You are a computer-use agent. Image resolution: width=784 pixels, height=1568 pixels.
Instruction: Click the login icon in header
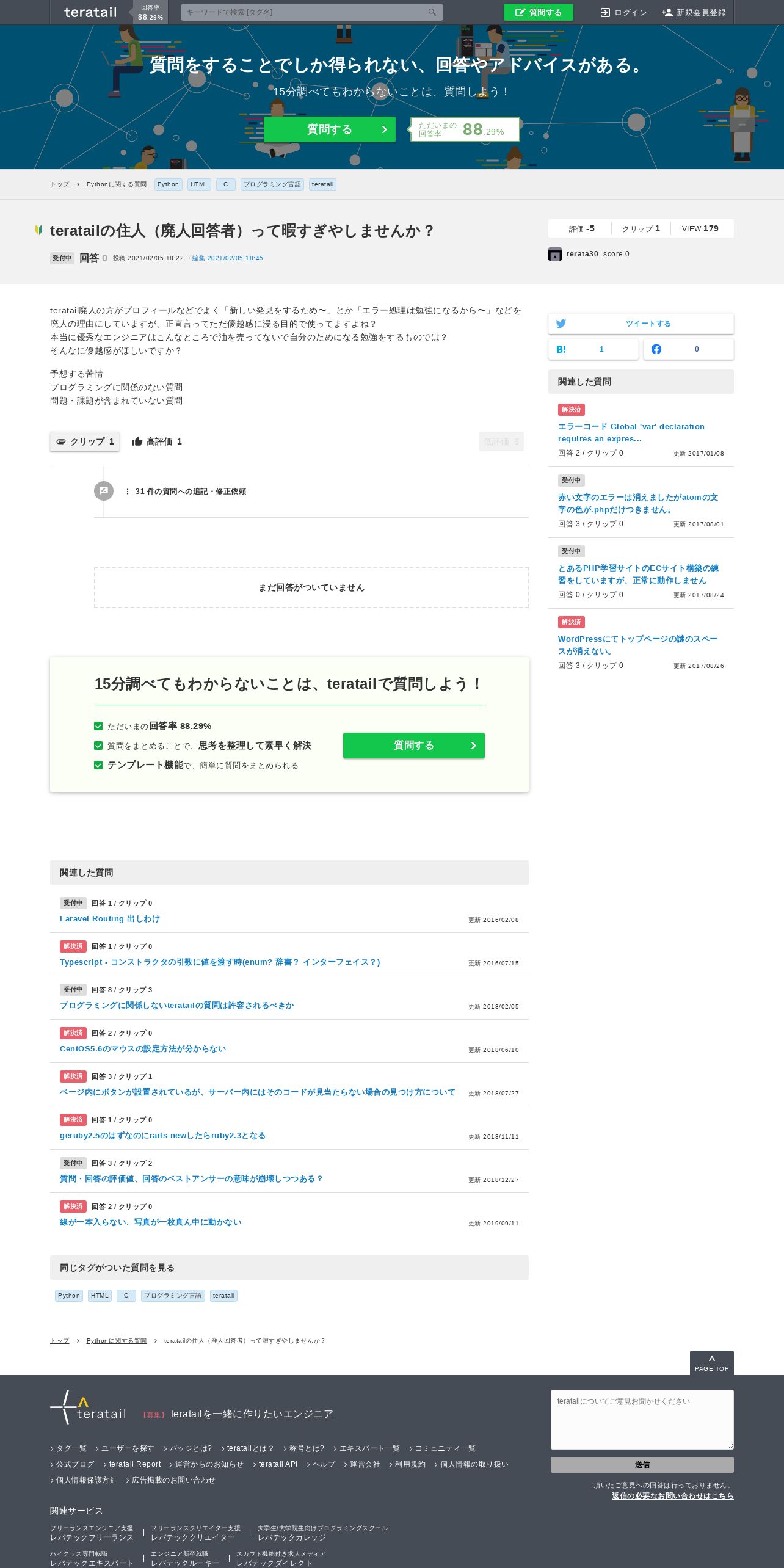click(605, 12)
